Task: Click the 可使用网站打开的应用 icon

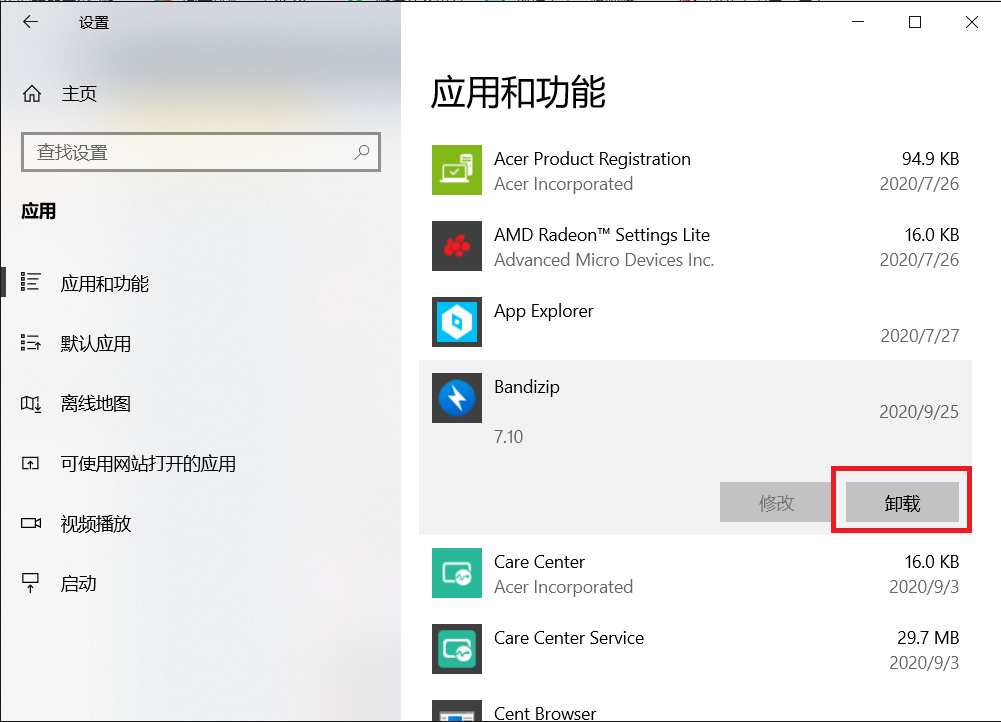Action: click(x=31, y=463)
